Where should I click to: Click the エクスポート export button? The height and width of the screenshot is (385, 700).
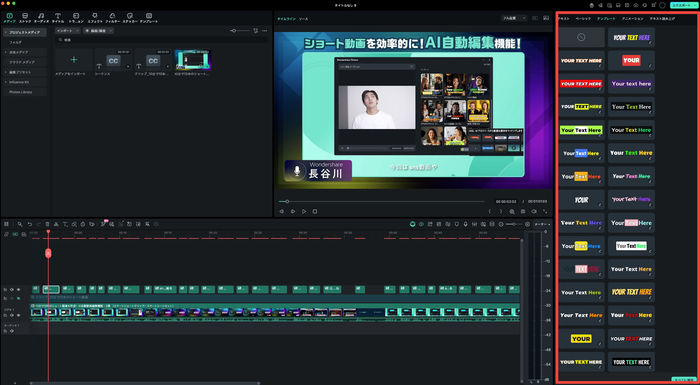683,5
